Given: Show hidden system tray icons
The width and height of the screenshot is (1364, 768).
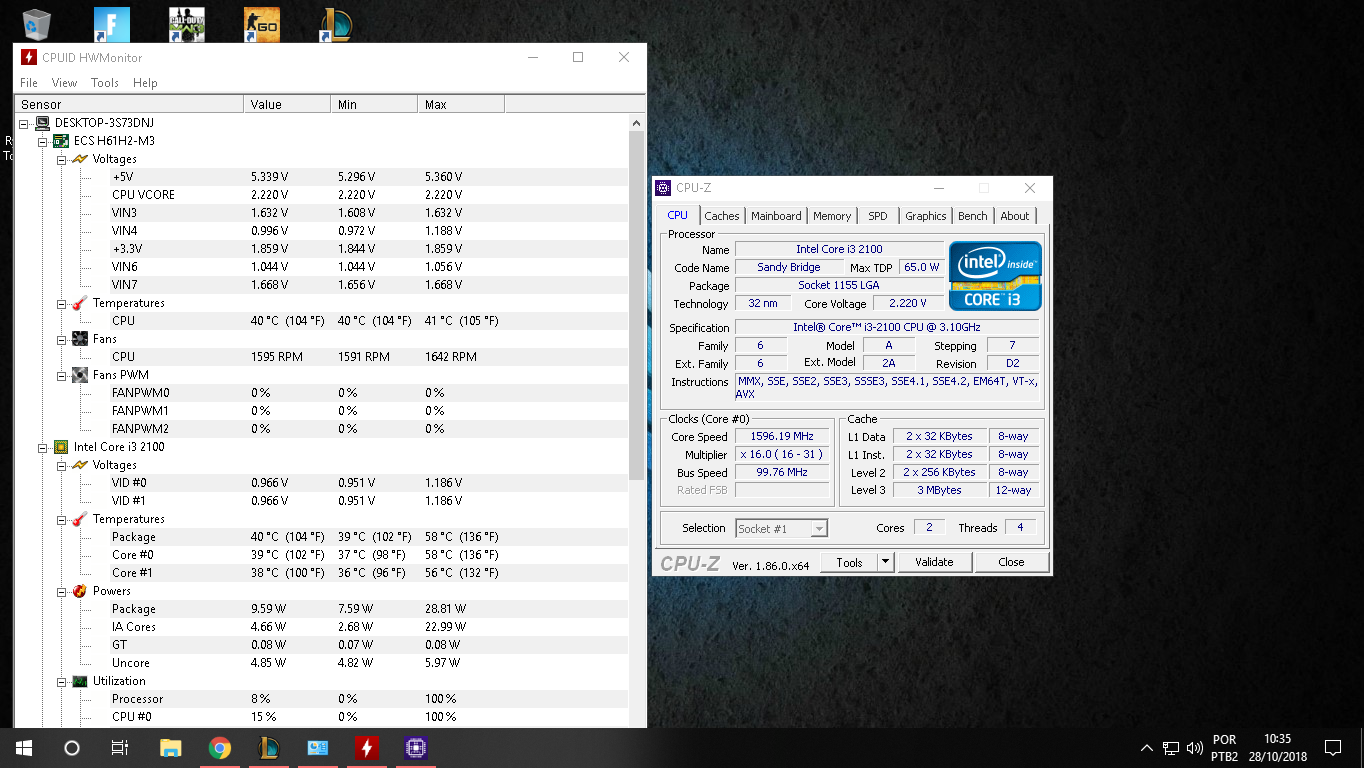Looking at the screenshot, I should pos(1147,748).
